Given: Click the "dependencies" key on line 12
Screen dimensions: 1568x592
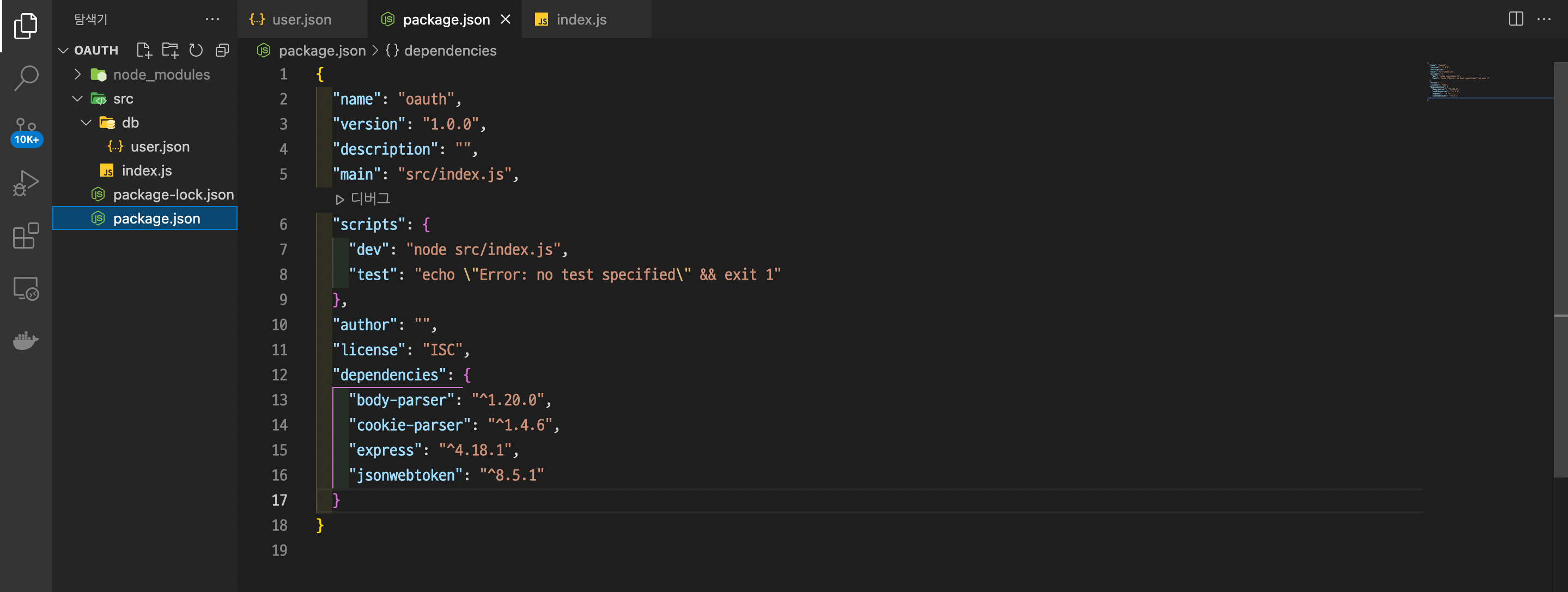Looking at the screenshot, I should (389, 374).
